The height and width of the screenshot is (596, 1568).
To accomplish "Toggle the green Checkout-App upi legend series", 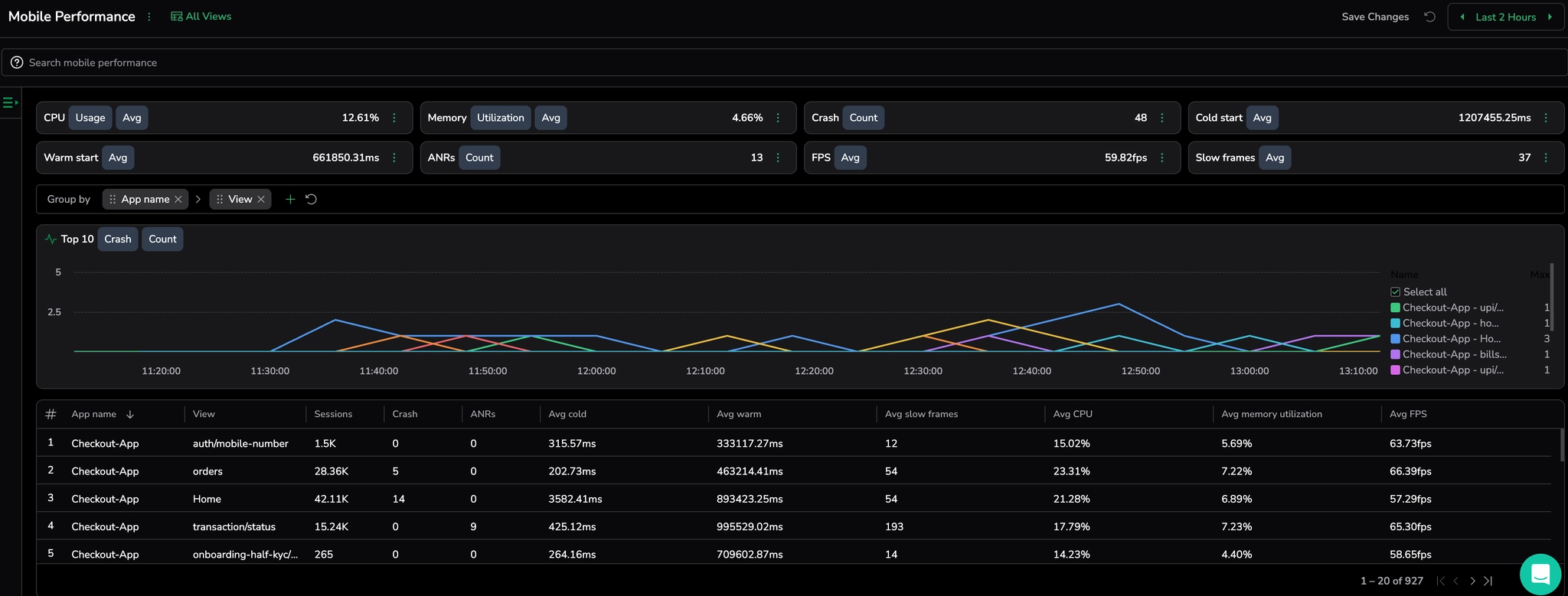I will point(1452,308).
